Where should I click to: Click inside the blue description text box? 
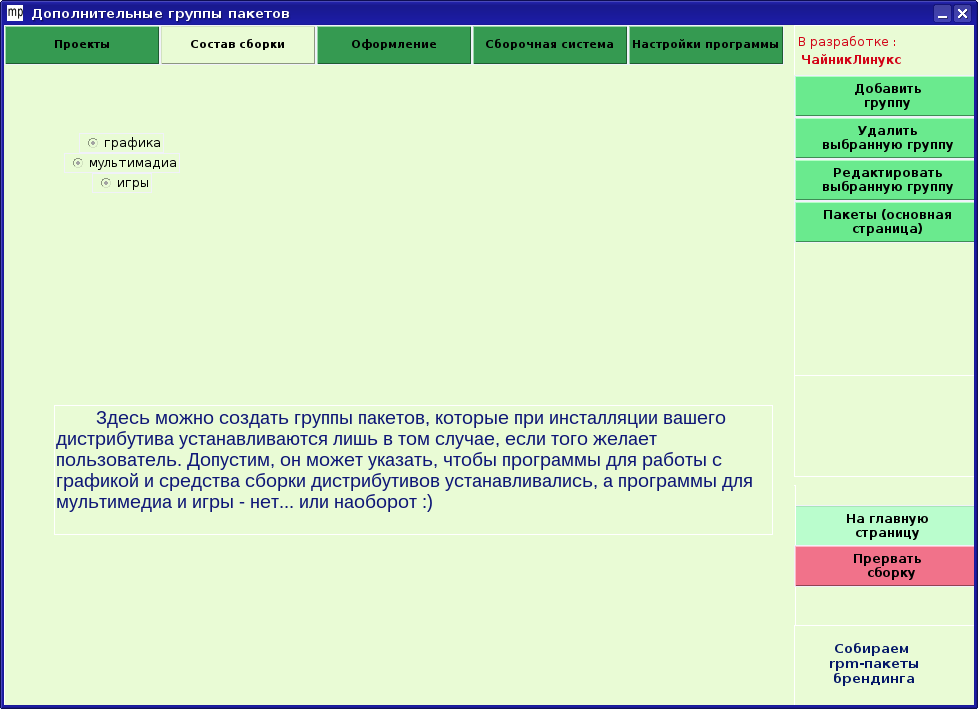click(413, 470)
